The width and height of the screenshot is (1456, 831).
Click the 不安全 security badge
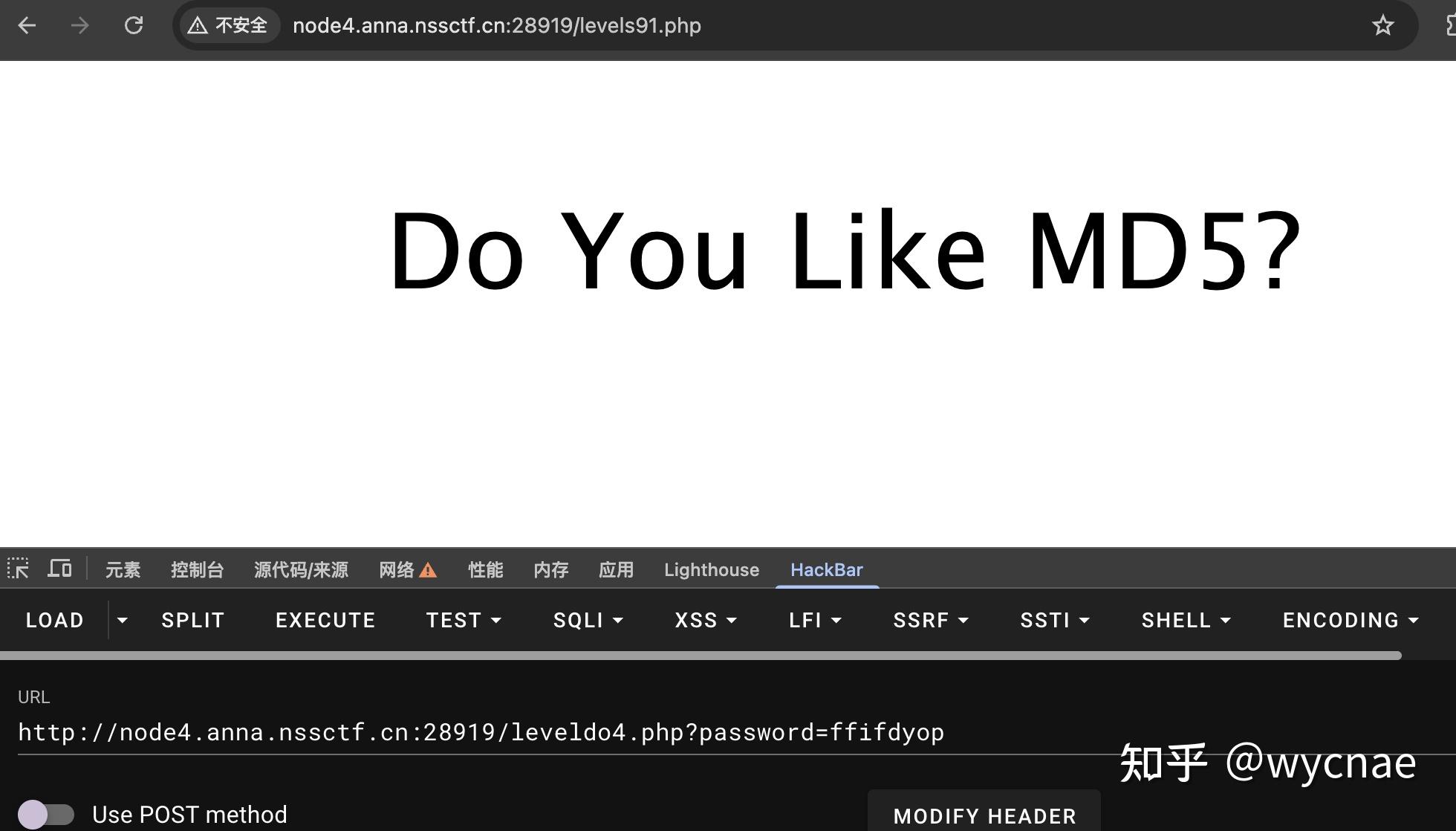228,25
